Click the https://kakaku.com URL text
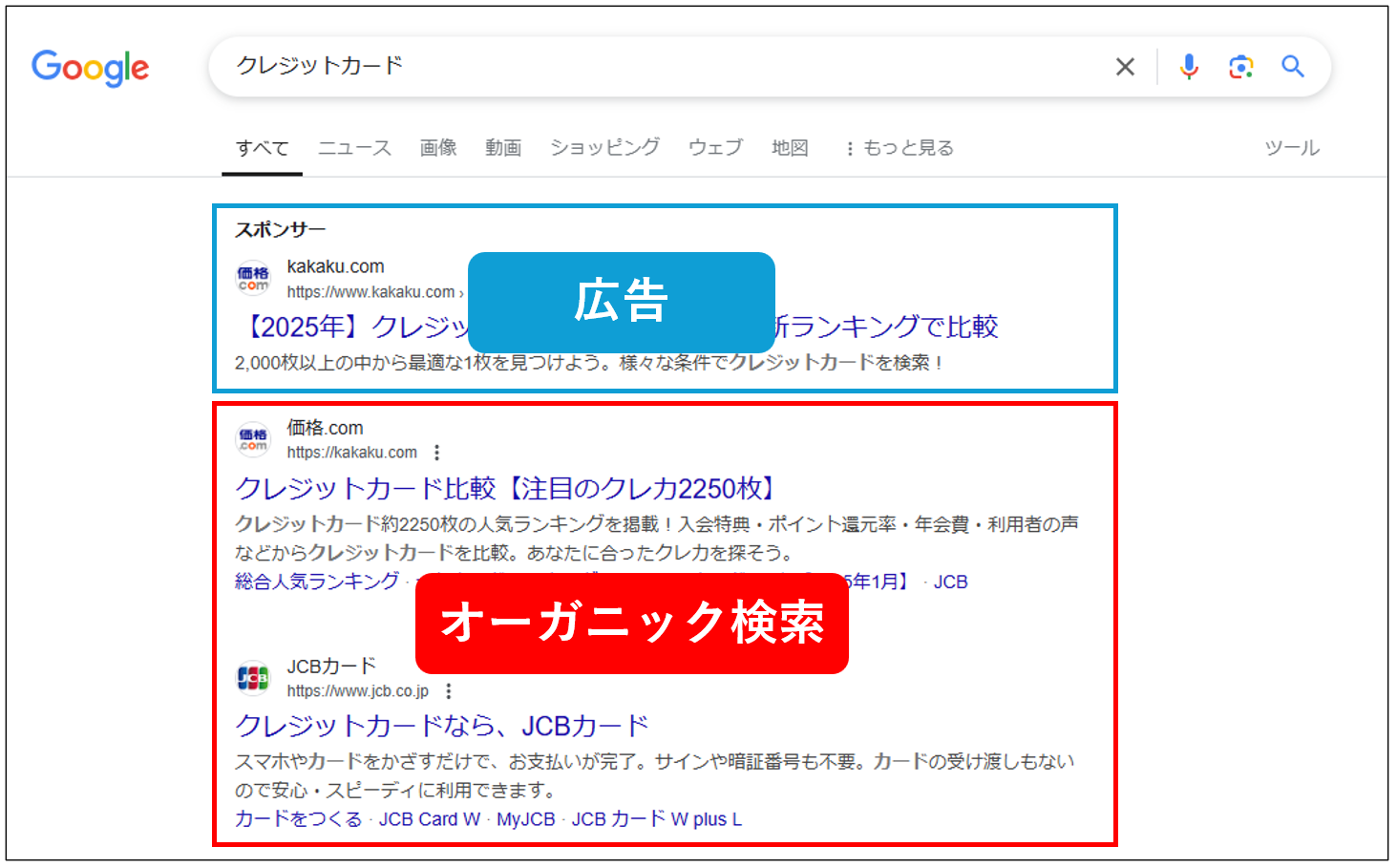Screen dimensions: 1397x868 [352, 453]
